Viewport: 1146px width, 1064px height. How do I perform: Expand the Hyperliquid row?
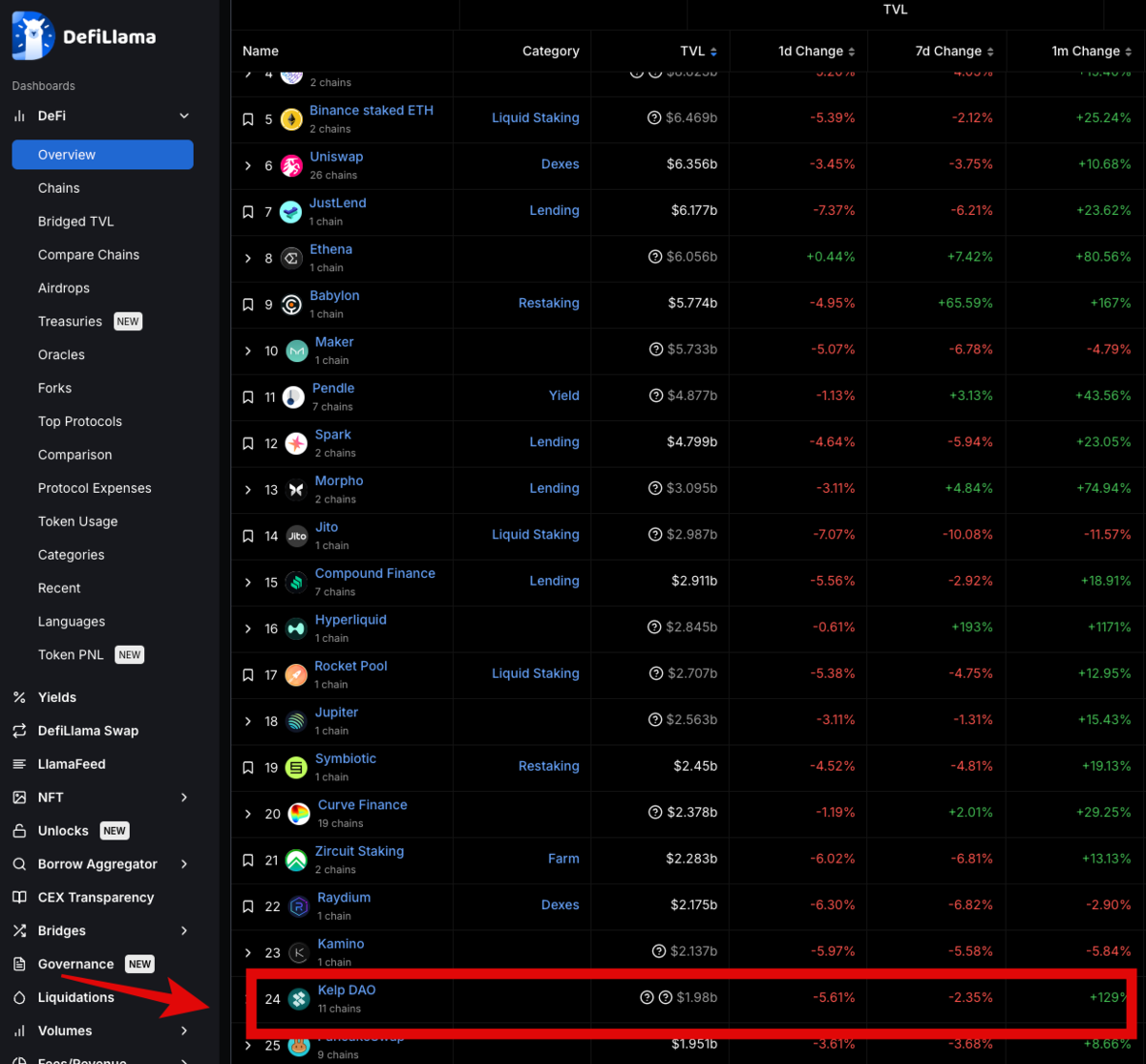(x=248, y=628)
